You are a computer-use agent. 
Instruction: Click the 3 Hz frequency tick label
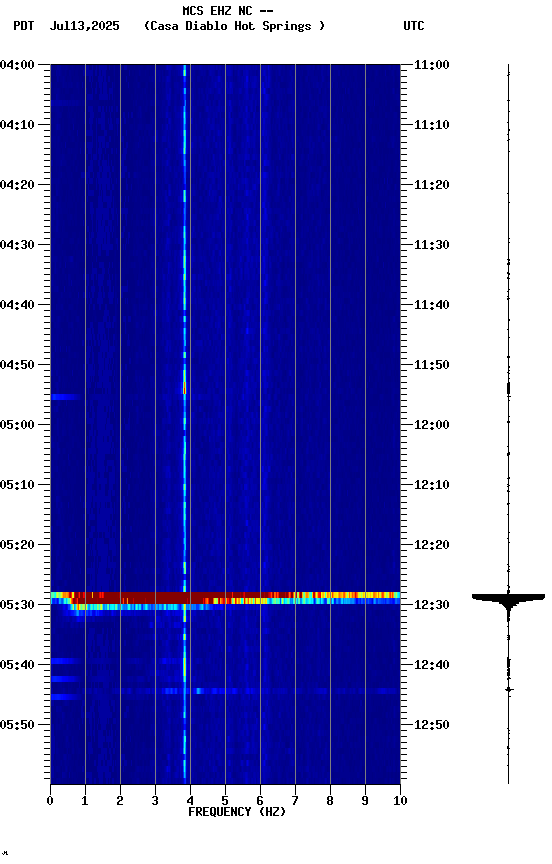[155, 801]
